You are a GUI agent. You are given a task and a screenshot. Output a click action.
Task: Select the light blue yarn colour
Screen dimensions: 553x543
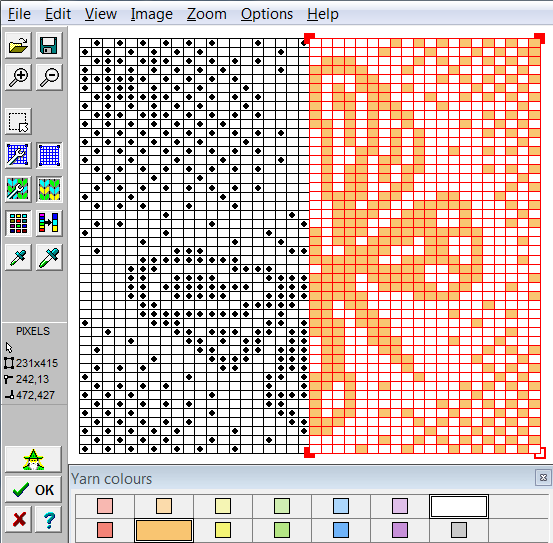point(341,506)
